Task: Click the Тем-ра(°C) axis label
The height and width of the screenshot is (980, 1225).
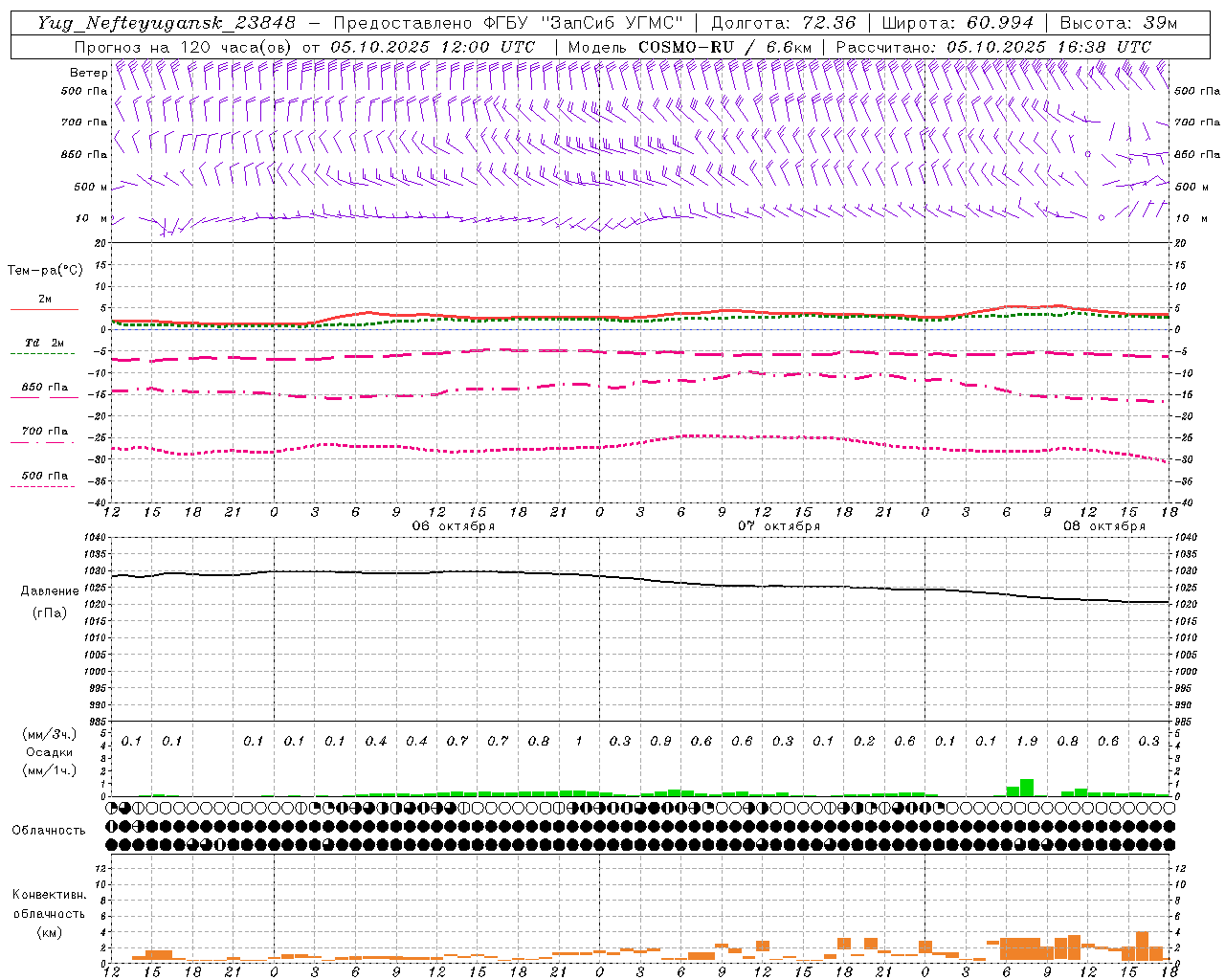Action: point(45,271)
